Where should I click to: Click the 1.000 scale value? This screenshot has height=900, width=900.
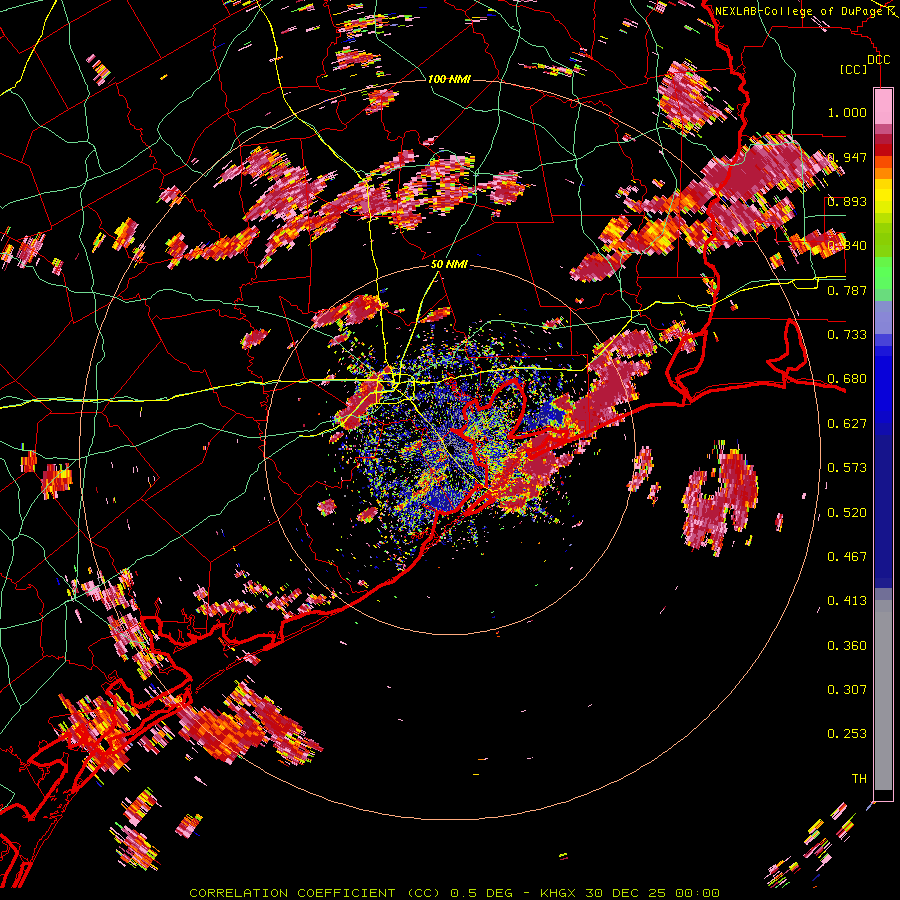tap(847, 112)
